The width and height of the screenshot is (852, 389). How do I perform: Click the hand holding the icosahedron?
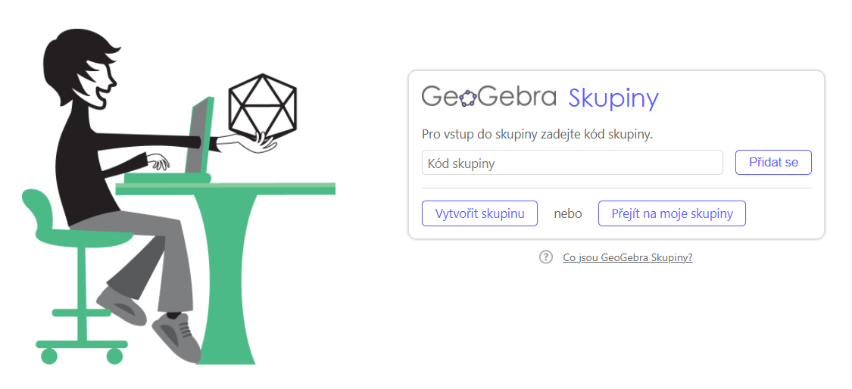click(256, 142)
